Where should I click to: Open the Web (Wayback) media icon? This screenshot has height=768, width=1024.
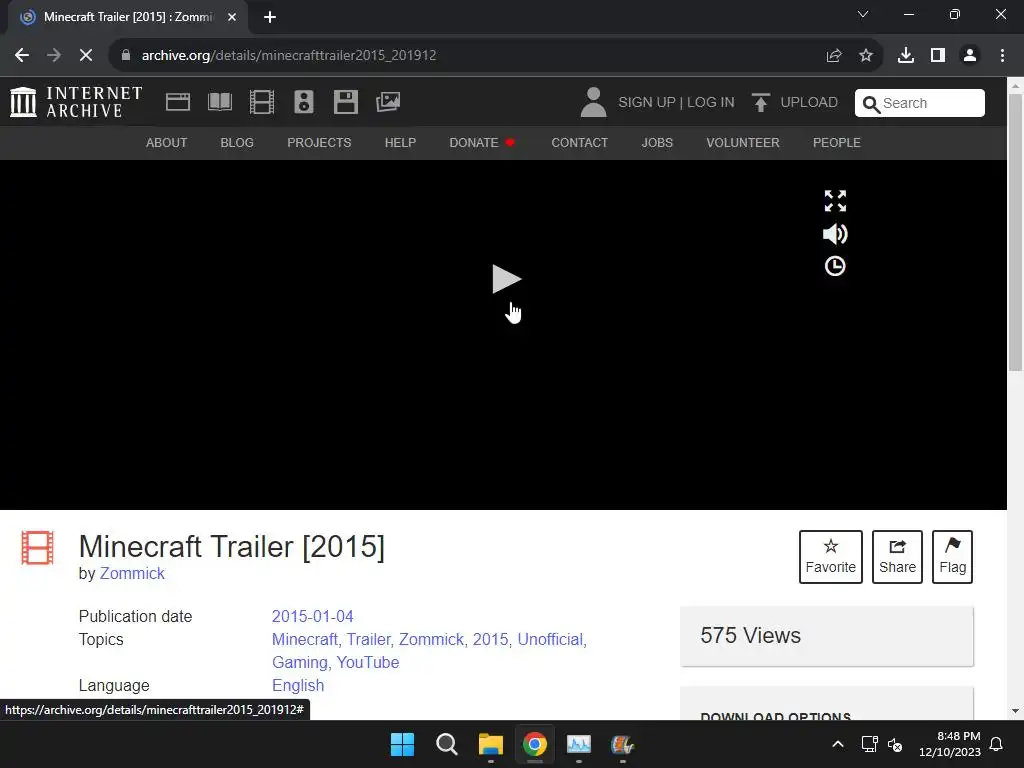click(x=178, y=102)
